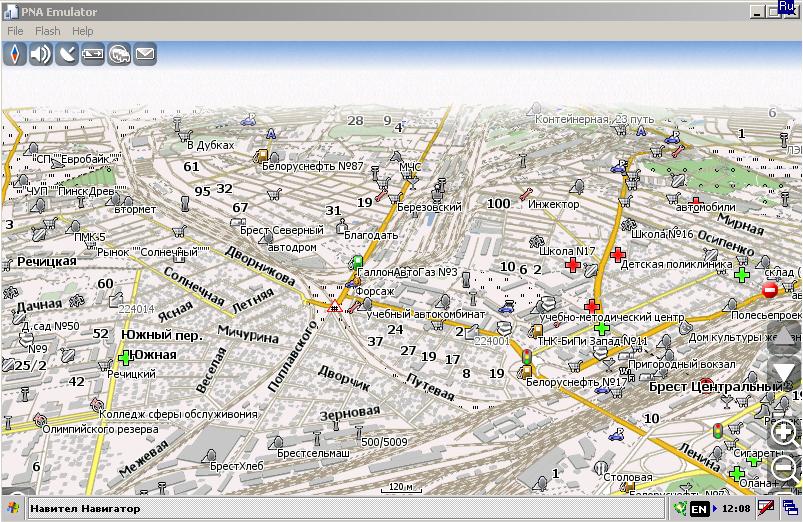Select the Зерновая street name
This screenshot has width=803, height=522.
[350, 413]
